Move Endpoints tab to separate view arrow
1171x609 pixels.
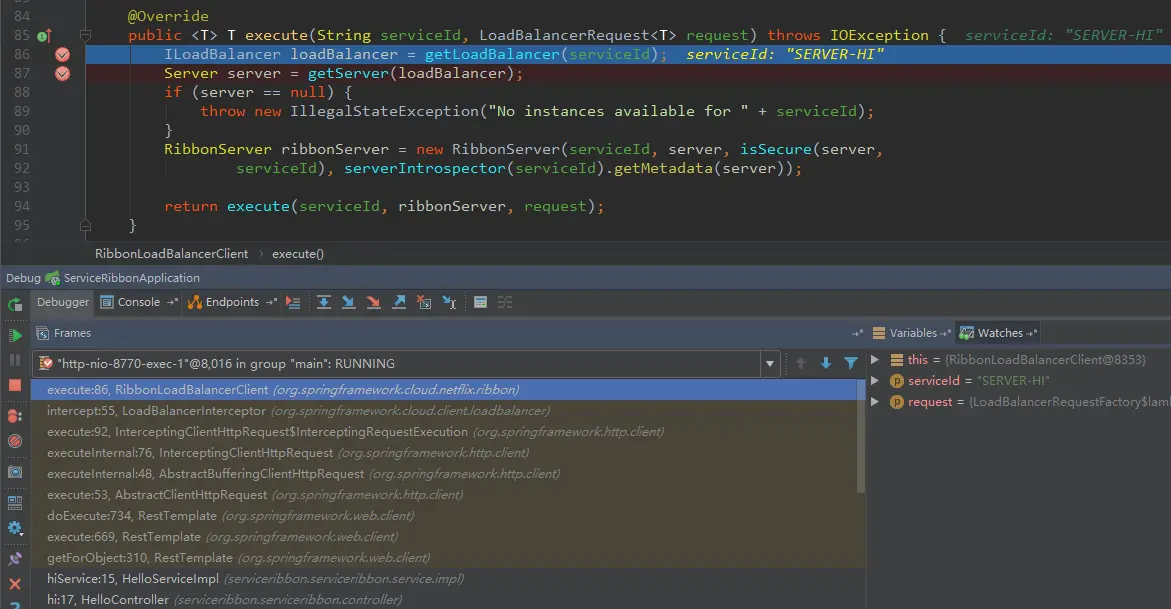pos(271,302)
